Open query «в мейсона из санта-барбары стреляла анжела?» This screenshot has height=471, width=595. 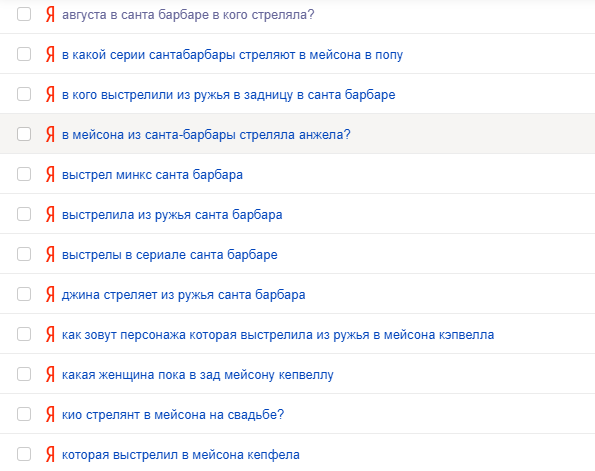[x=206, y=135]
